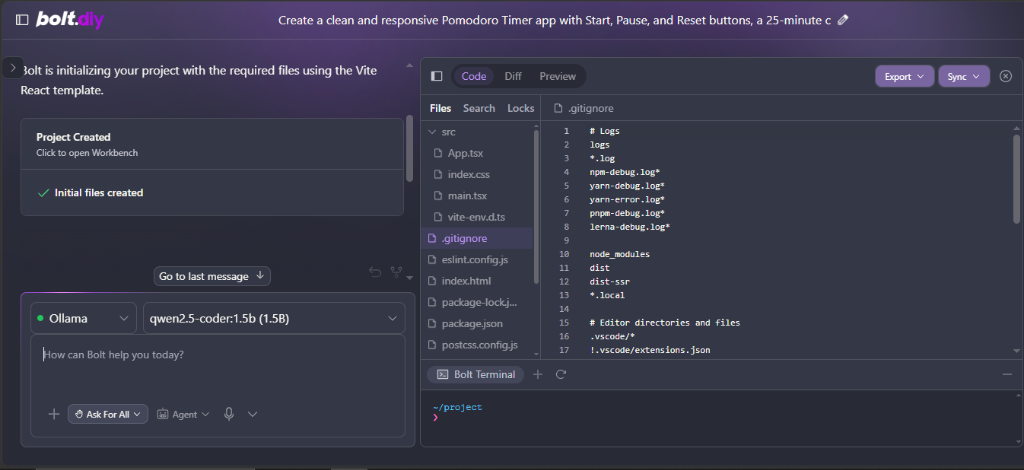Click the file tree scrollbar
1024x470 pixels.
tap(537, 206)
